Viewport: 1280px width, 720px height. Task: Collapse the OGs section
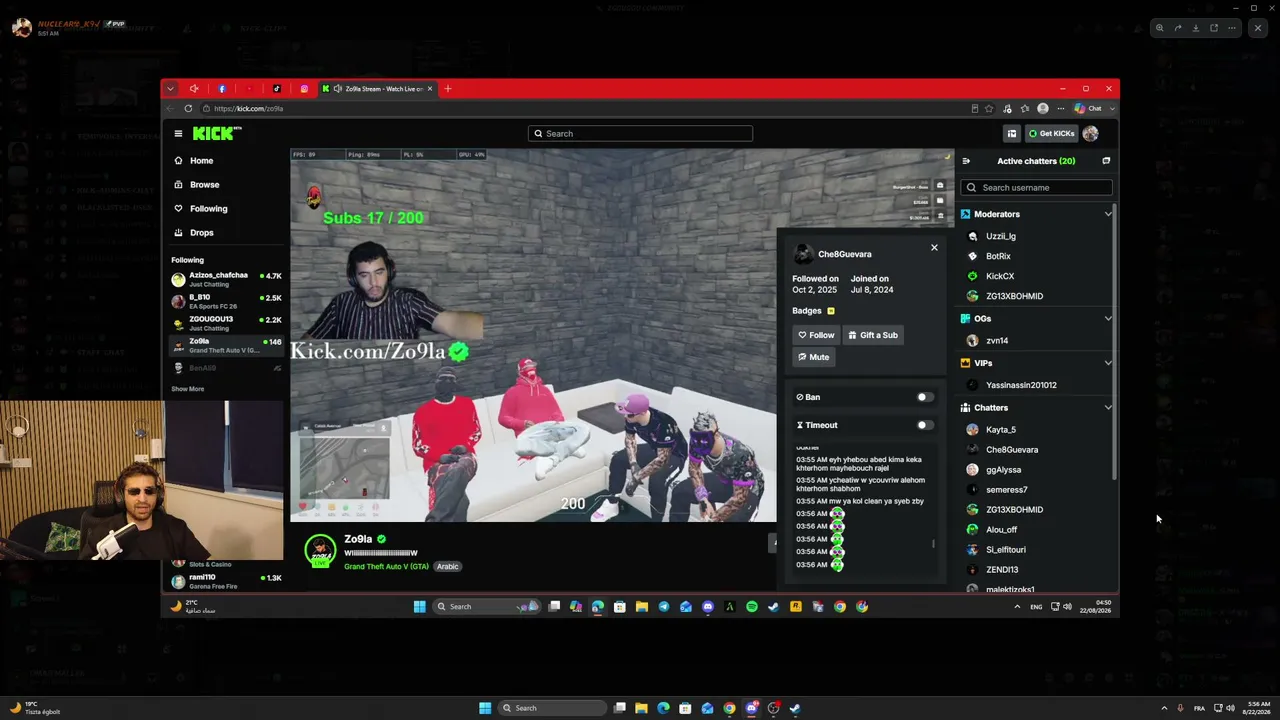coord(1108,319)
